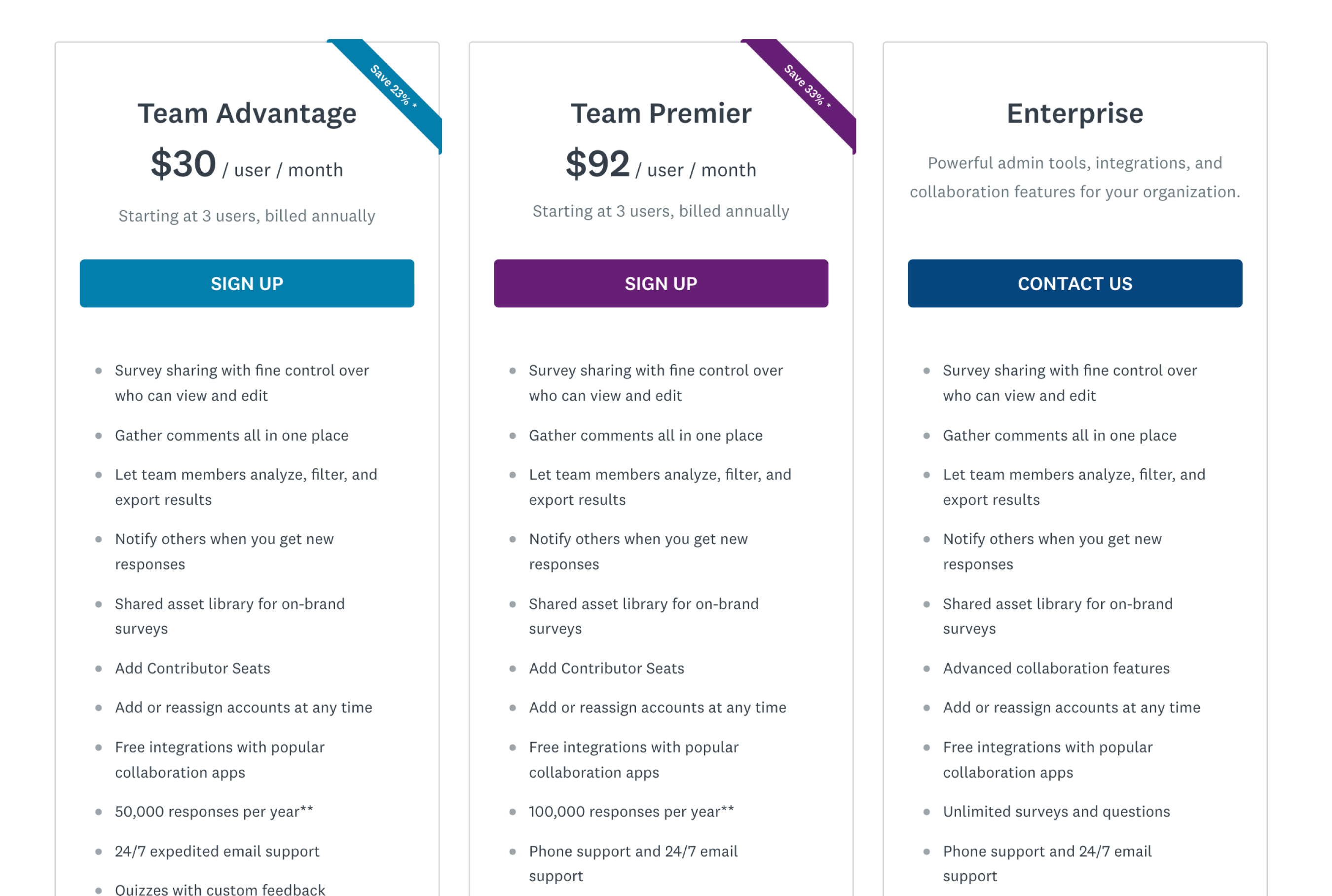Image resolution: width=1332 pixels, height=896 pixels.
Task: Select the Enterprise plan title
Action: point(1074,112)
